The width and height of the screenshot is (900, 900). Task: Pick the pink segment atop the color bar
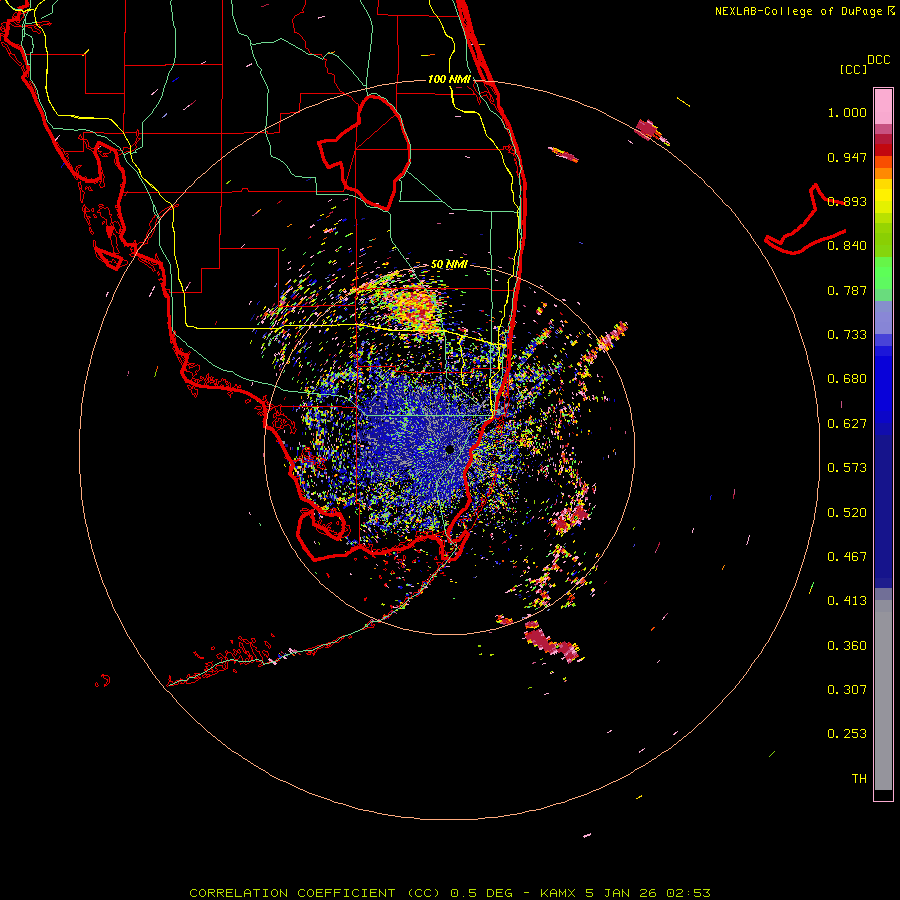pos(883,106)
